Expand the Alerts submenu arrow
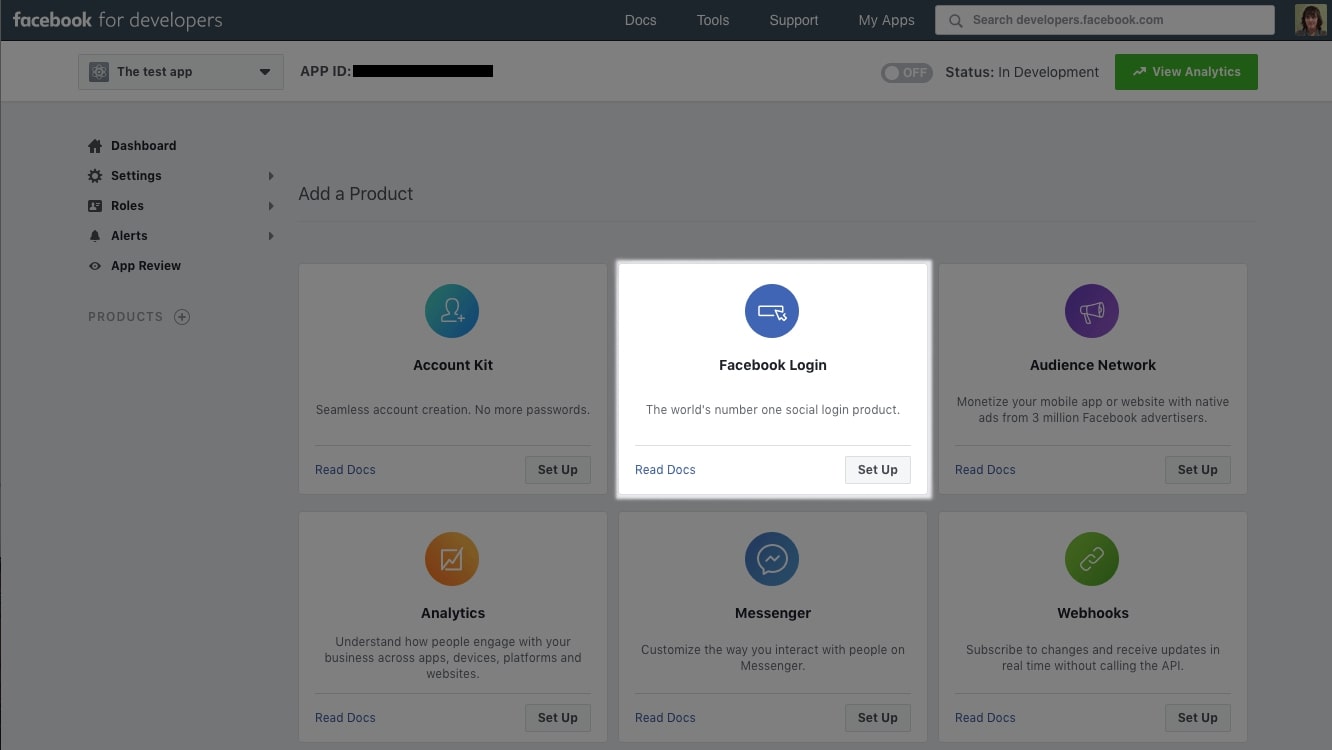This screenshot has width=1332, height=750. [271, 236]
